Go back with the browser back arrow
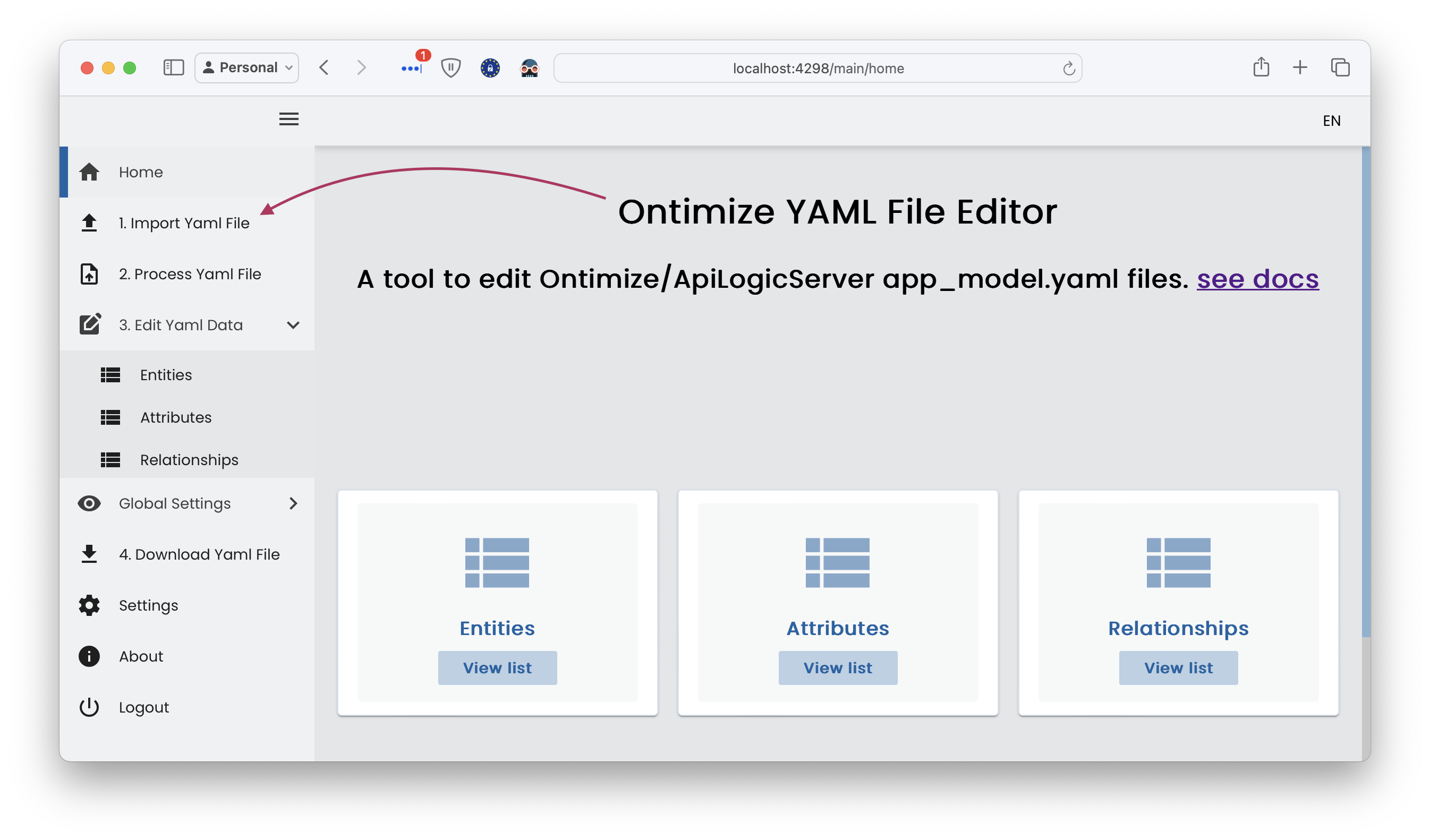The image size is (1430, 840). [324, 68]
